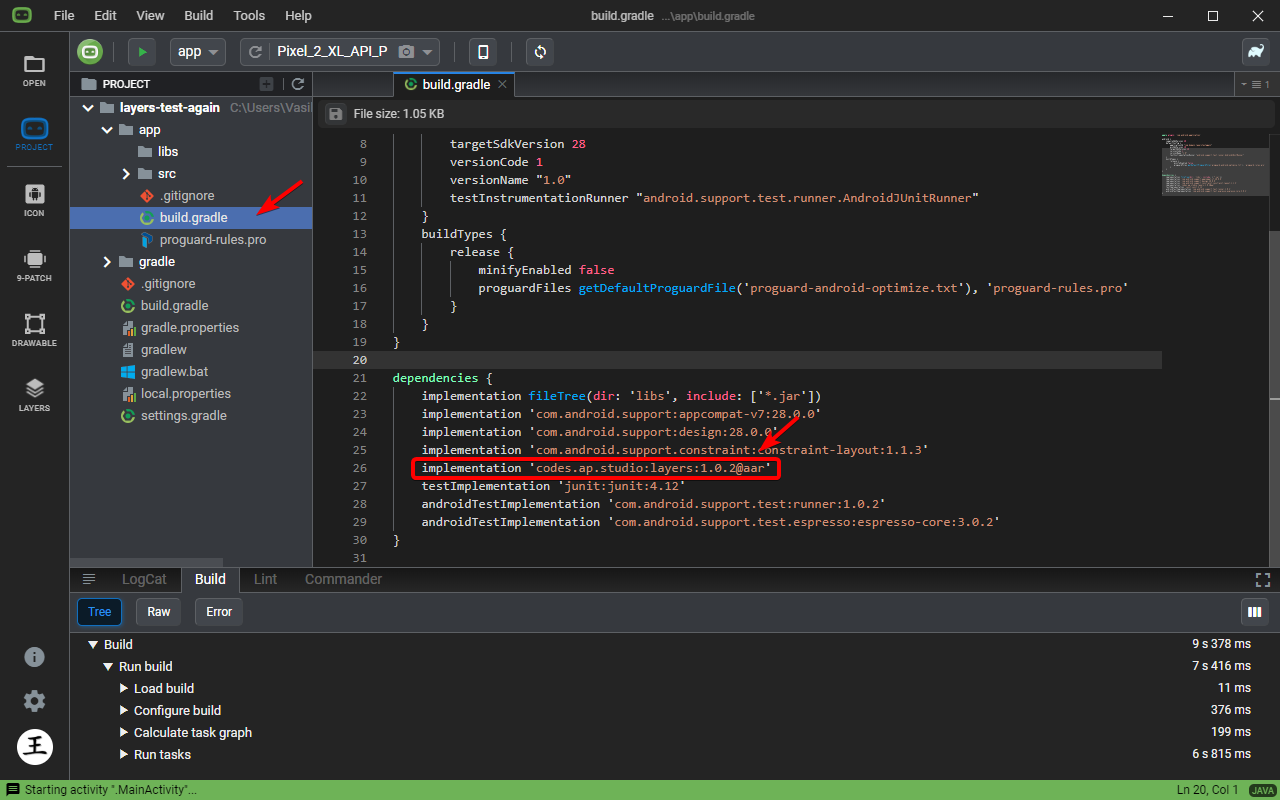Expand the Configure build node
The width and height of the screenshot is (1280, 800).
click(124, 711)
